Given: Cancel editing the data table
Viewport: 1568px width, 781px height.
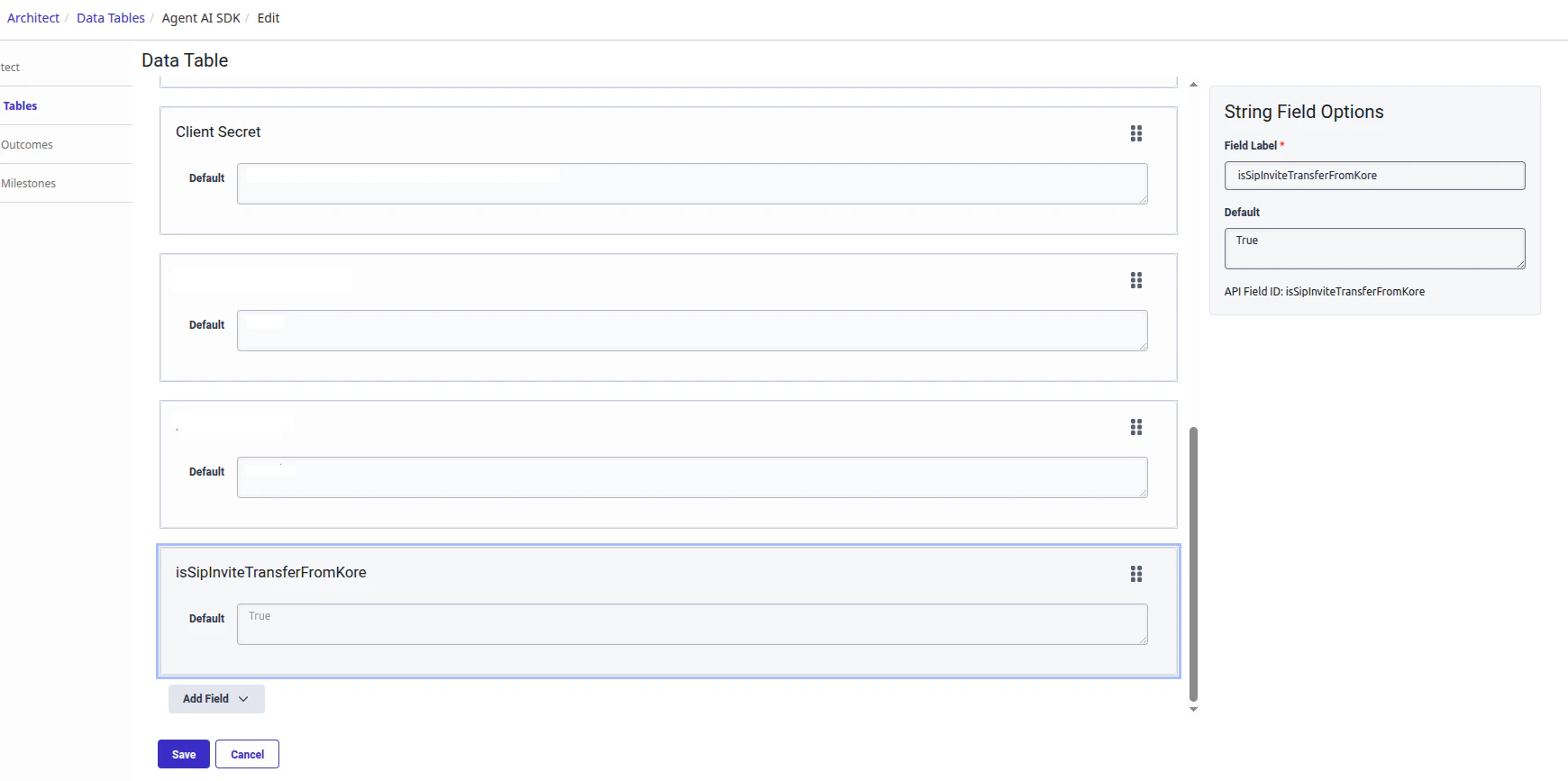Looking at the screenshot, I should [247, 754].
